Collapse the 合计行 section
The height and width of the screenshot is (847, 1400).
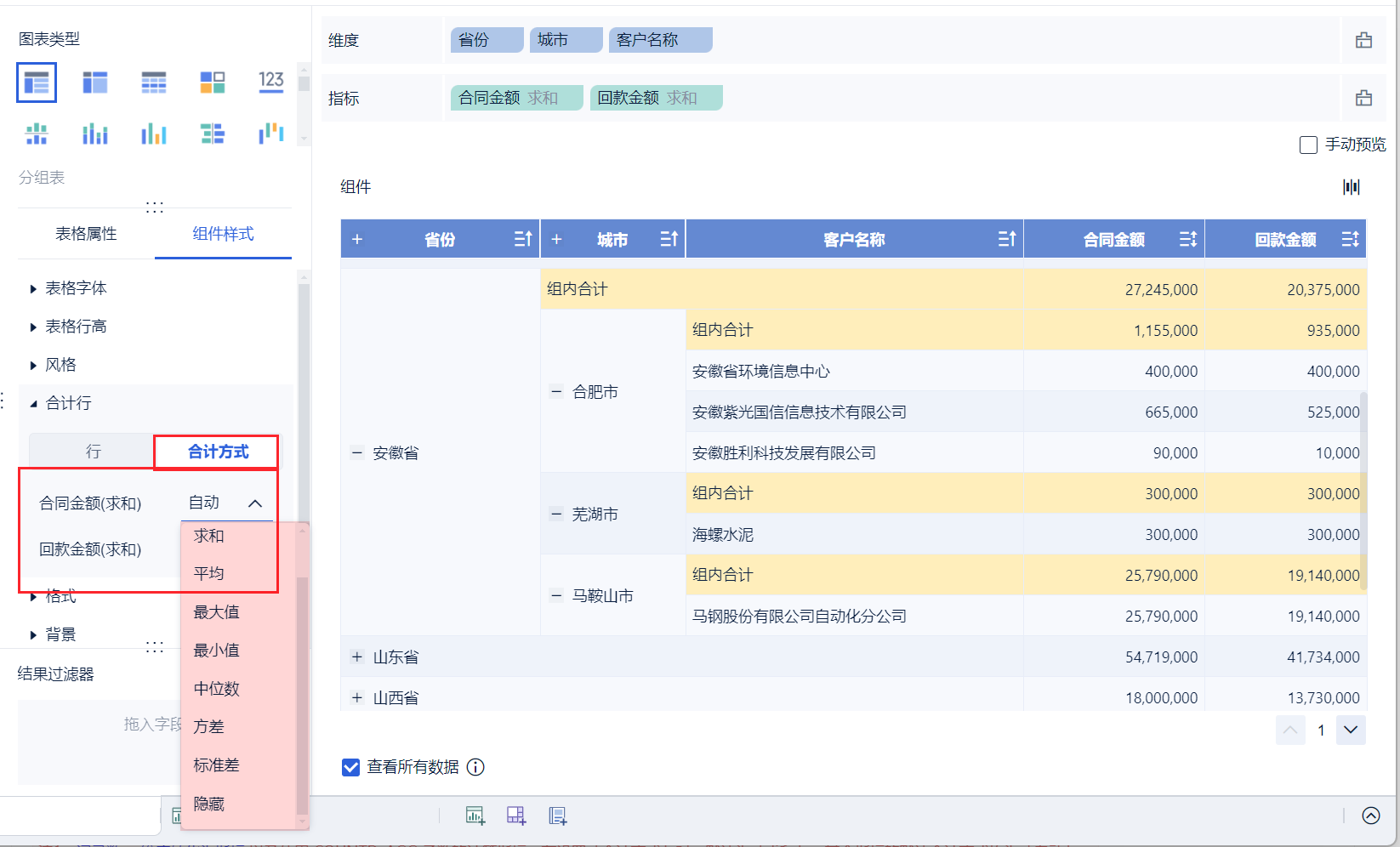click(x=33, y=404)
